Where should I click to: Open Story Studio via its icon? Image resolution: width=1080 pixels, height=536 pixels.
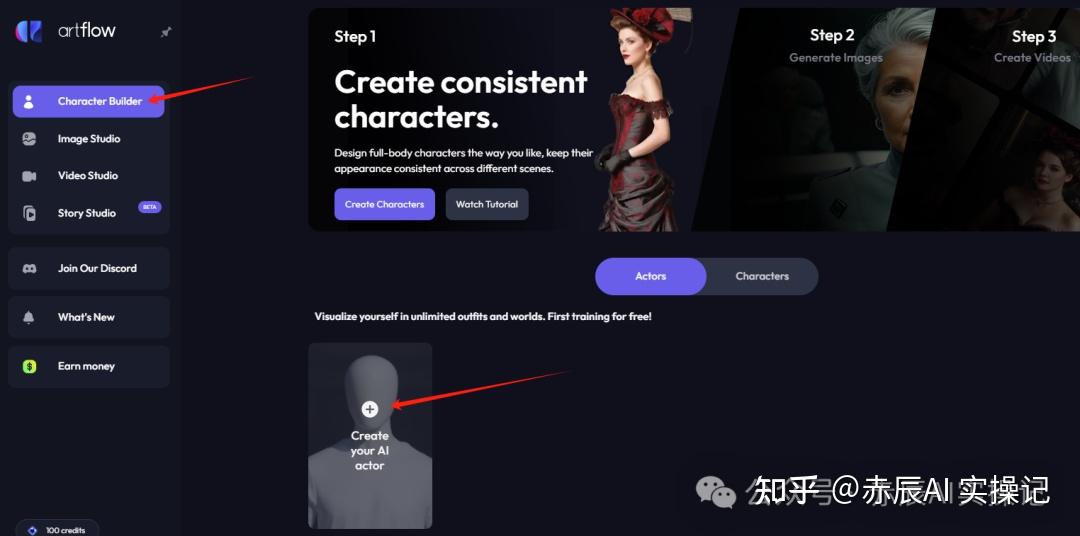pos(29,213)
